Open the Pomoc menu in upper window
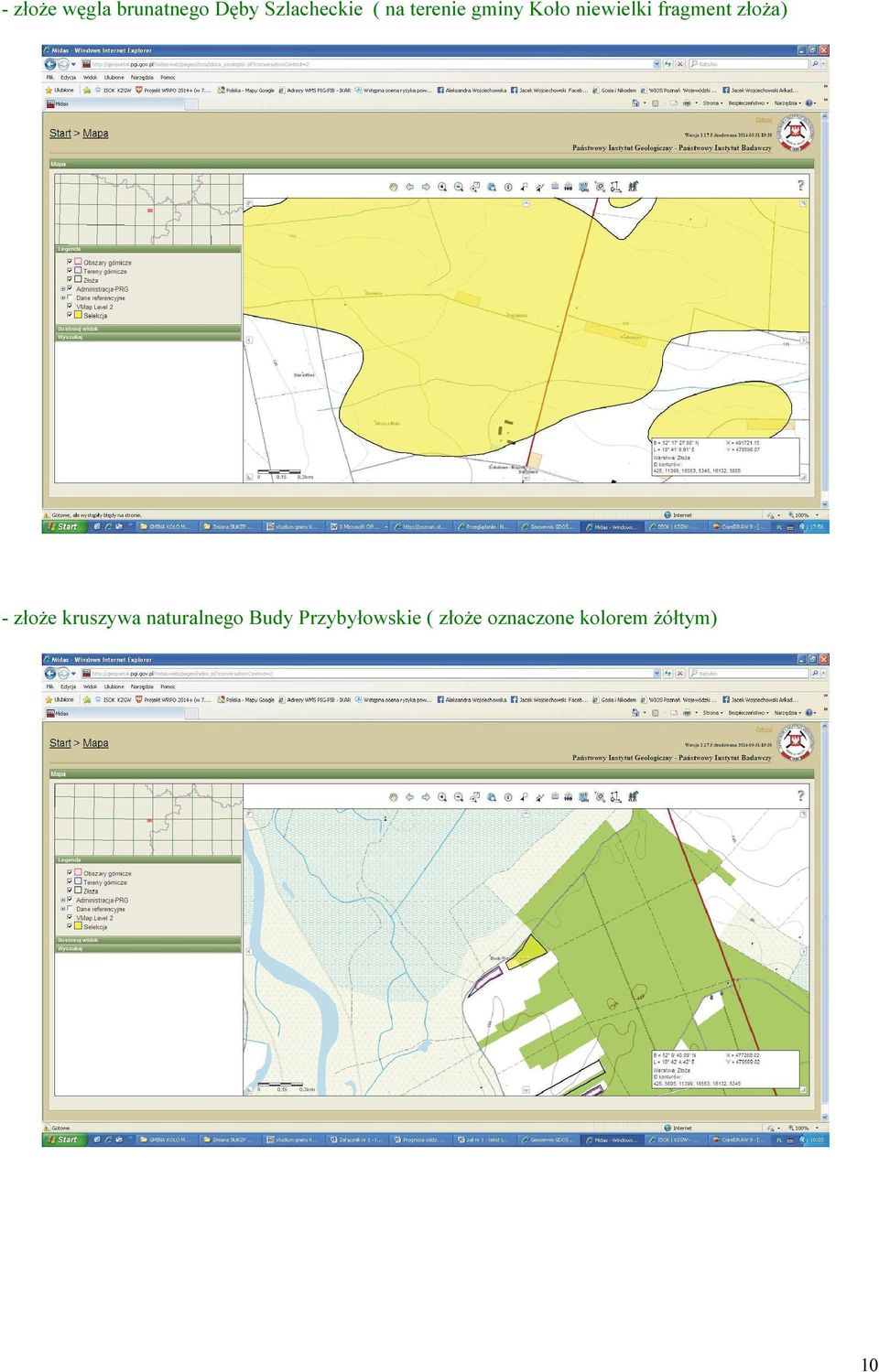 click(168, 77)
